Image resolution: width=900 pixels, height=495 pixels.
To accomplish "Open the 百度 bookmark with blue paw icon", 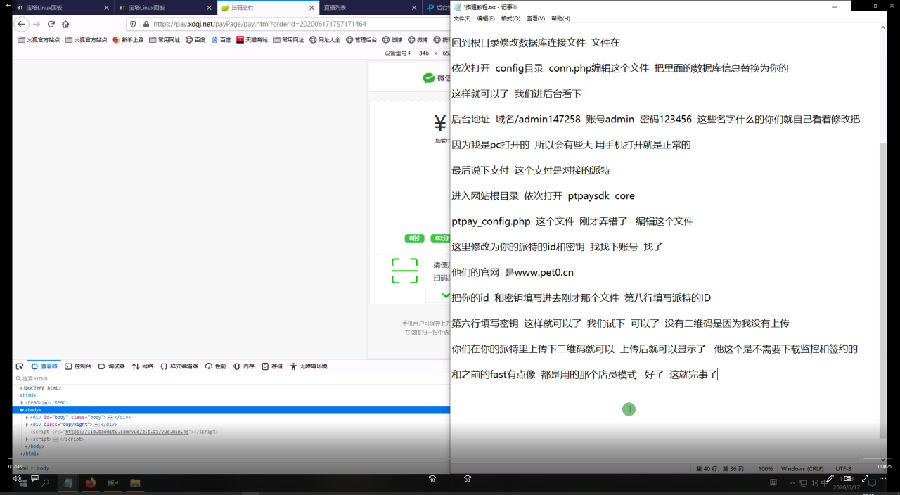I will 221,40.
